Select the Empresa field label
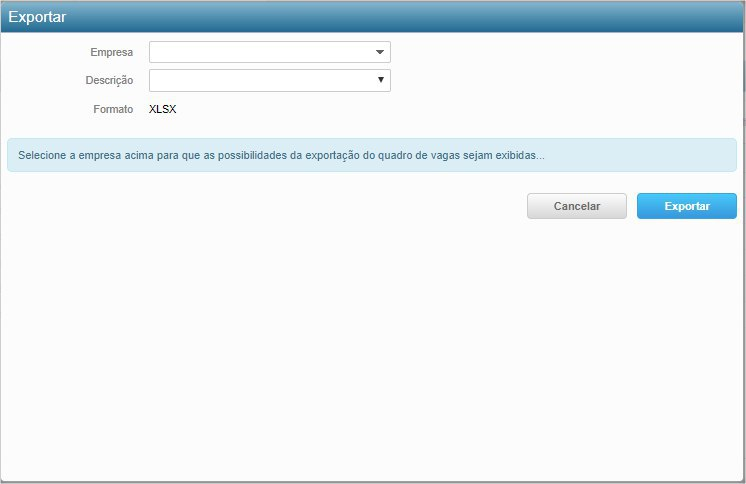This screenshot has width=746, height=484. point(112,52)
